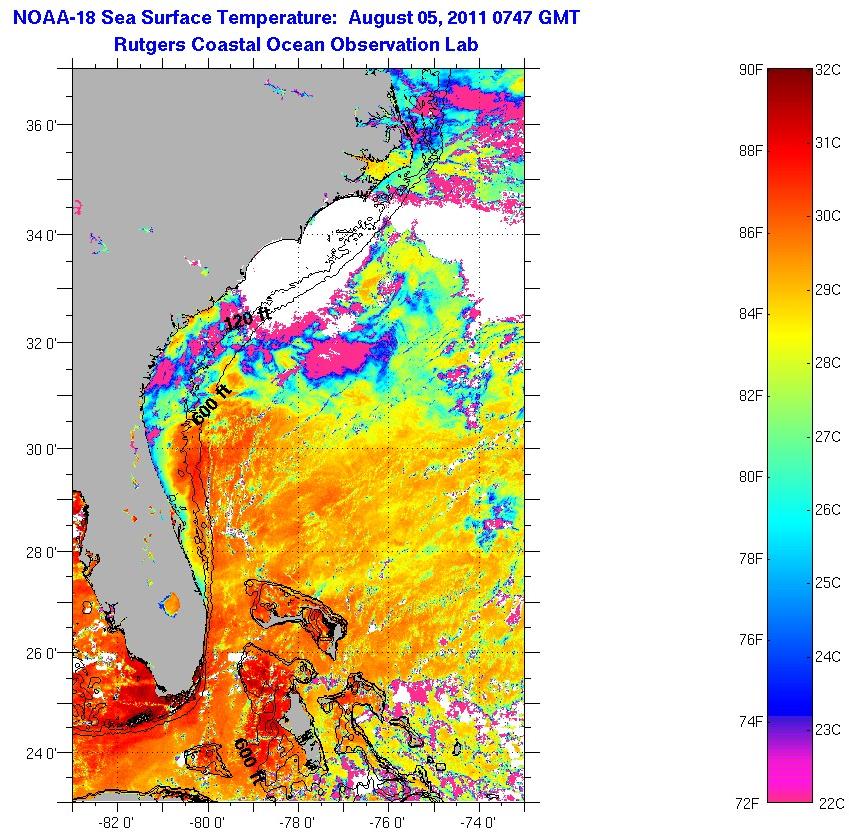Click the 27C colorbar label

[828, 436]
